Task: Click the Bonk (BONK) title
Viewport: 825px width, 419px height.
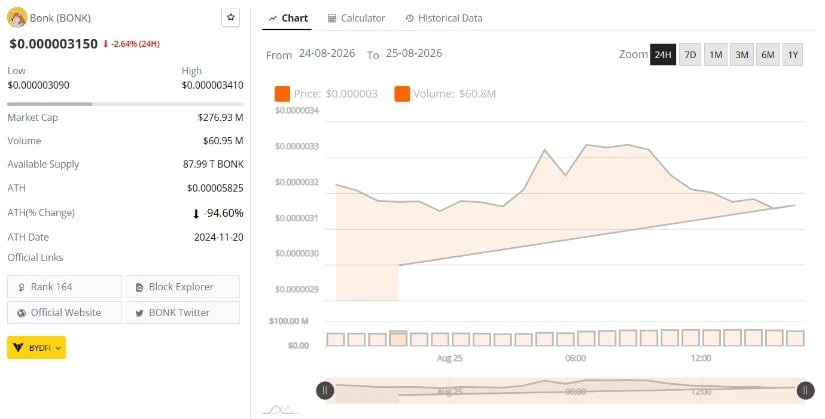Action: click(x=60, y=18)
